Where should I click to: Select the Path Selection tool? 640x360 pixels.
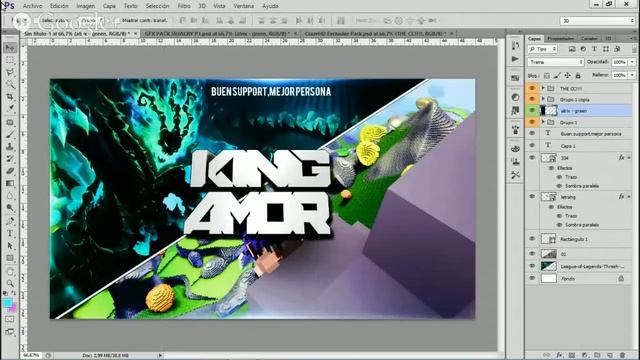[x=10, y=246]
